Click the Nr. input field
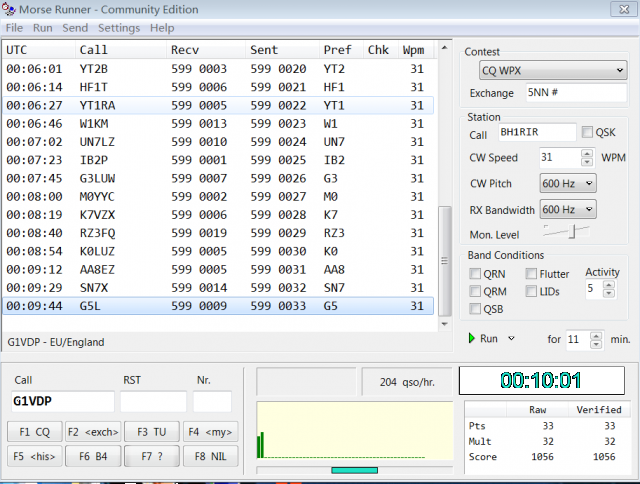 click(212, 401)
